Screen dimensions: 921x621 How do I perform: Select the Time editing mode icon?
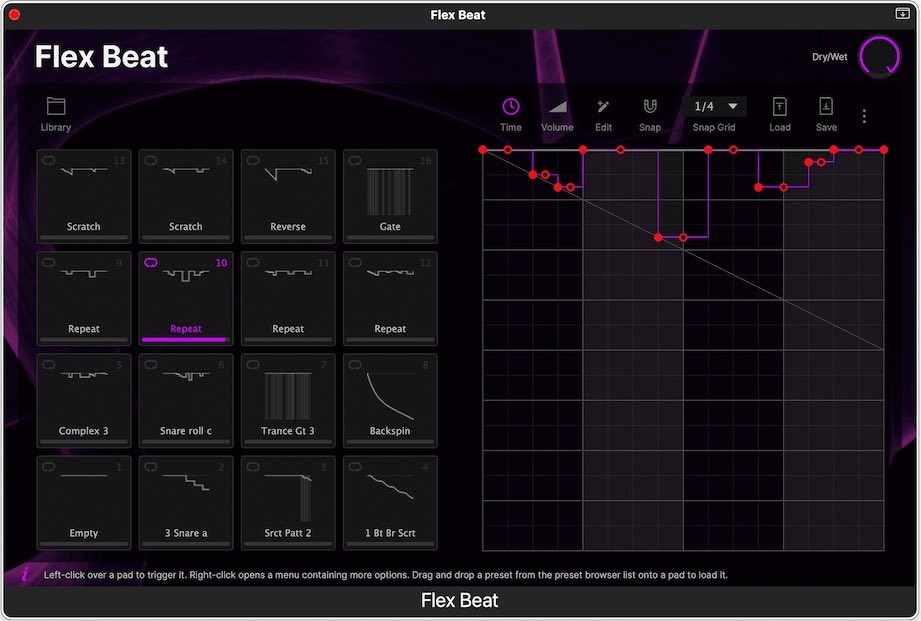510,106
